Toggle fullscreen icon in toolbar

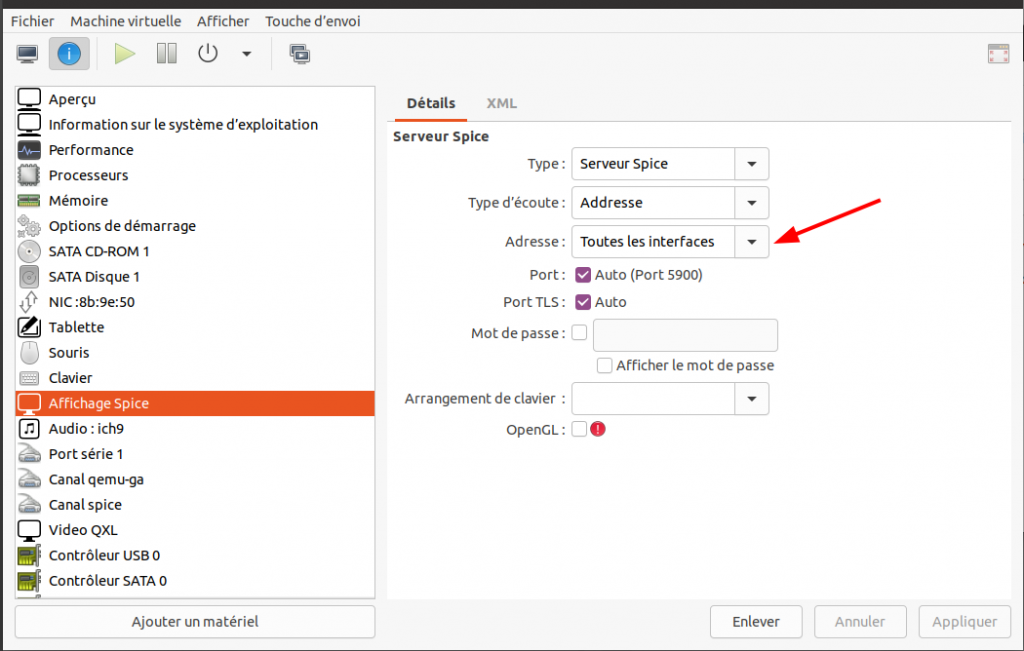tap(998, 54)
